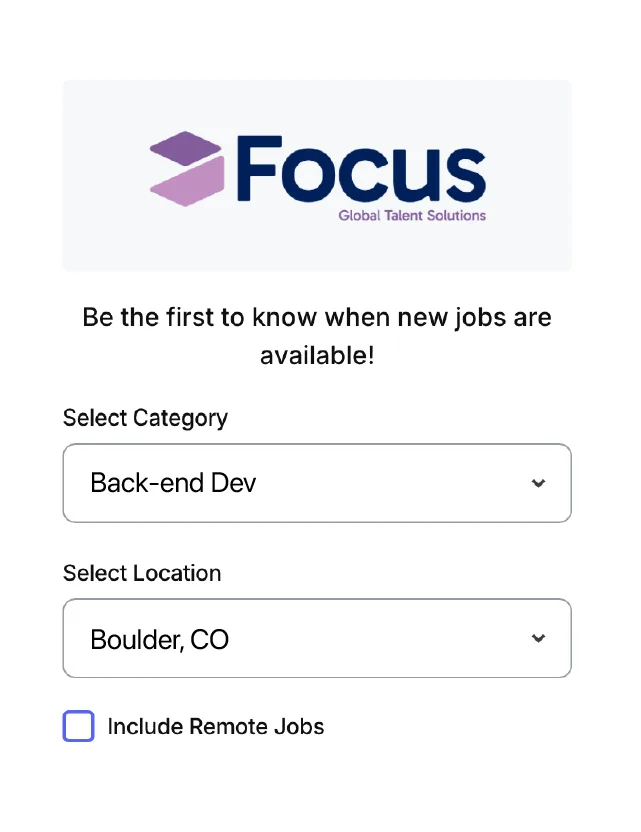Click the chevron arrow in the Category box
Image resolution: width=641 pixels, height=832 pixels.
click(x=538, y=483)
